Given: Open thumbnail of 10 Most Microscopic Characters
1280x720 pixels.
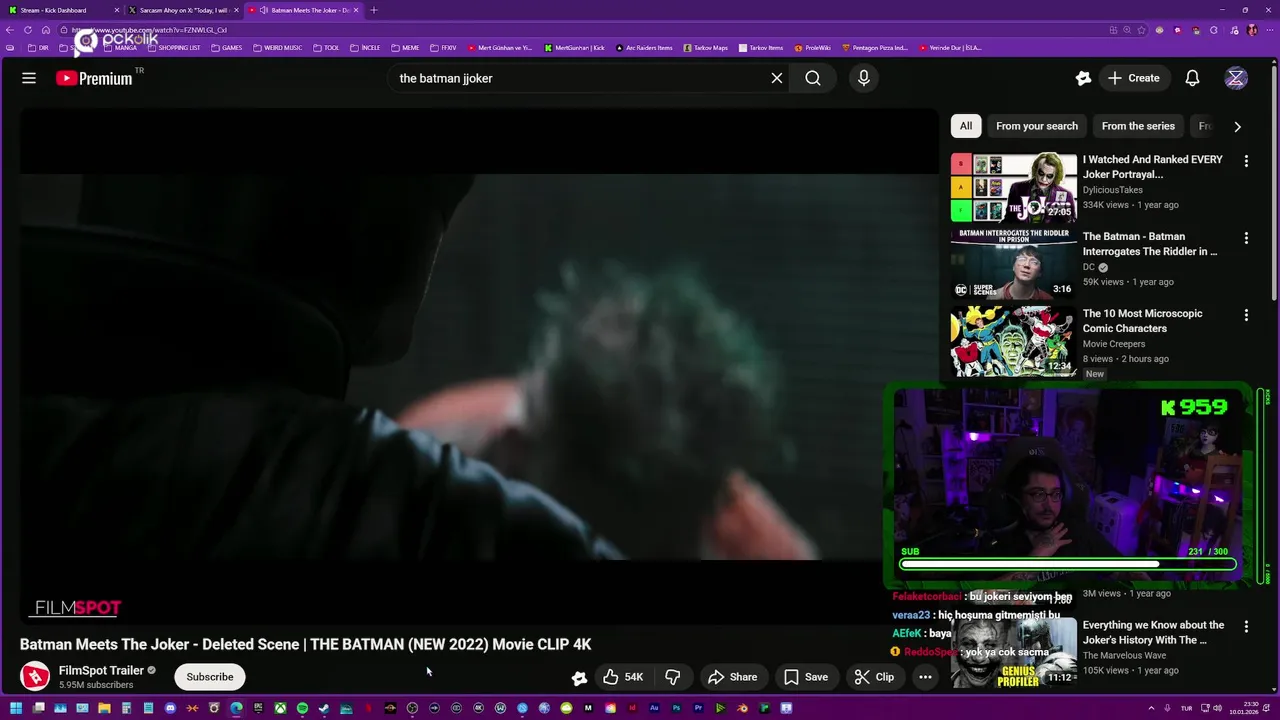Looking at the screenshot, I should tap(1014, 341).
